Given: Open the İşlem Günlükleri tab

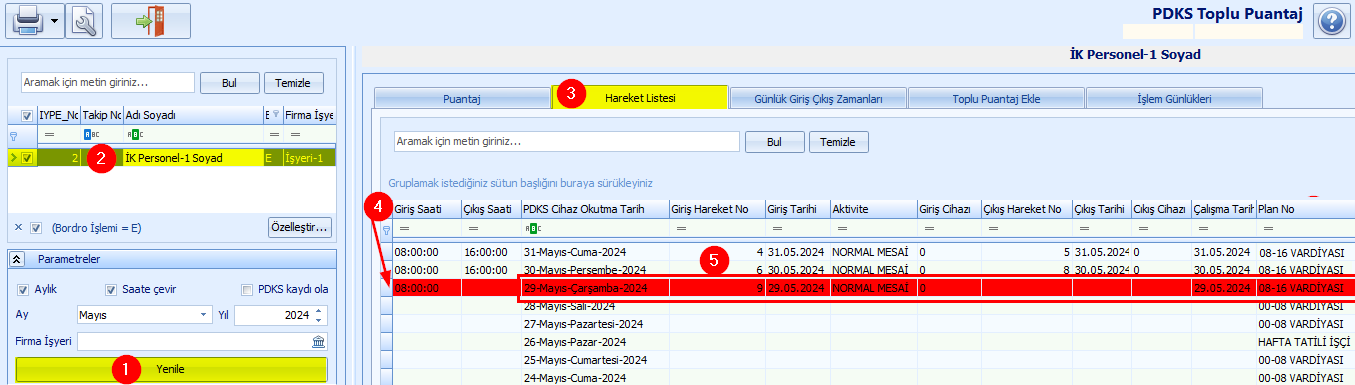Looking at the screenshot, I should [1174, 98].
